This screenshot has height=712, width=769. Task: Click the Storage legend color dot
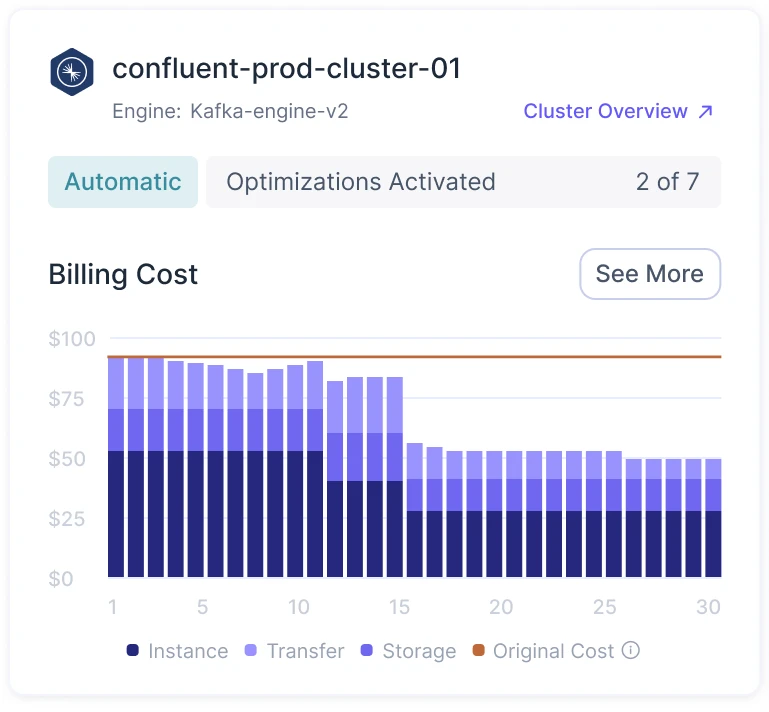click(367, 650)
